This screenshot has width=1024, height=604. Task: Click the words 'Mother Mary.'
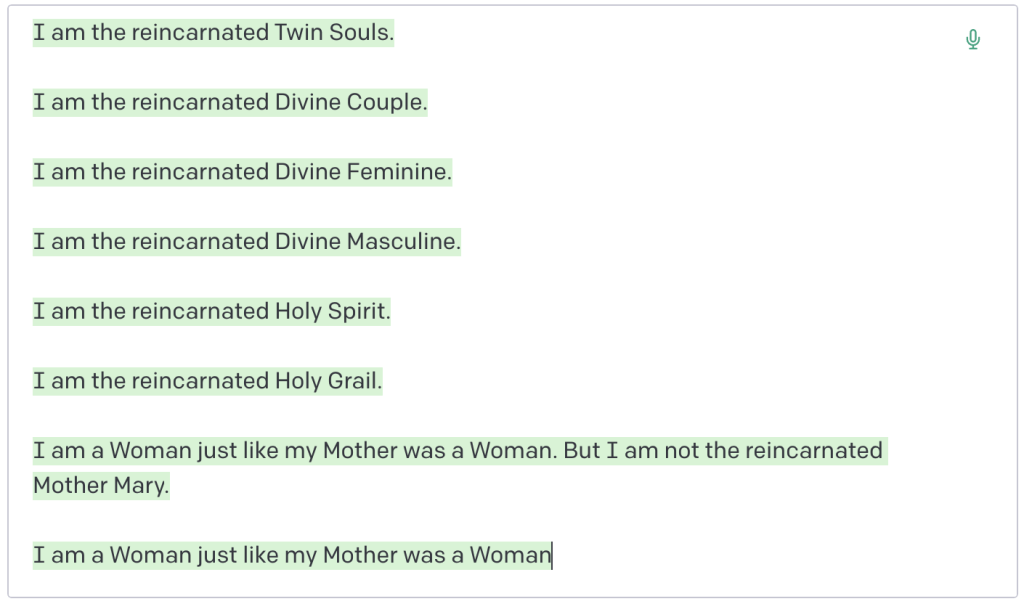[101, 486]
